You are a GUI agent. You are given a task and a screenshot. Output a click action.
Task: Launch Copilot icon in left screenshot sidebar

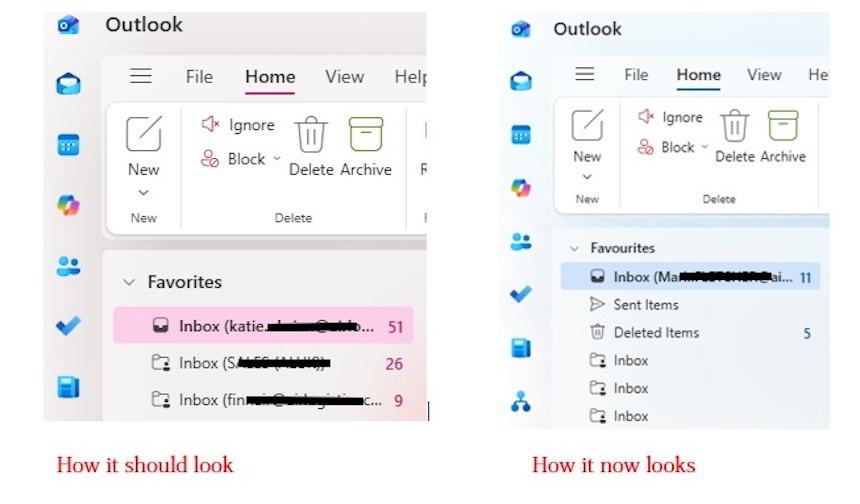[x=68, y=205]
